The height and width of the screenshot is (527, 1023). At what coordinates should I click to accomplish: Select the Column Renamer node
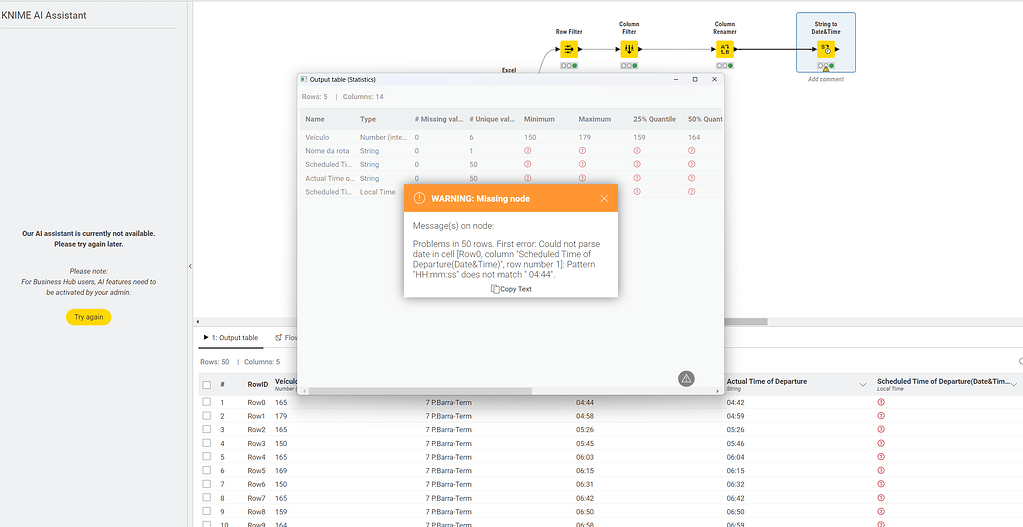725,49
